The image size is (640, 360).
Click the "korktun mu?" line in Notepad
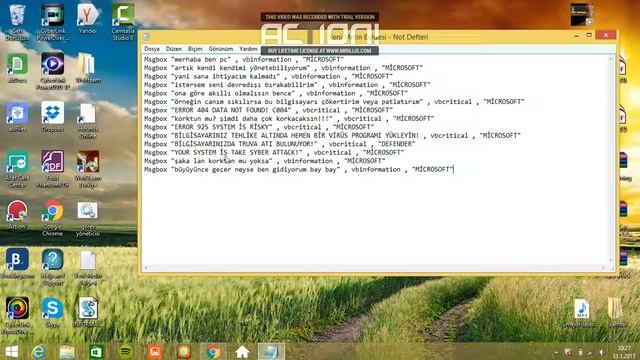click(289, 119)
